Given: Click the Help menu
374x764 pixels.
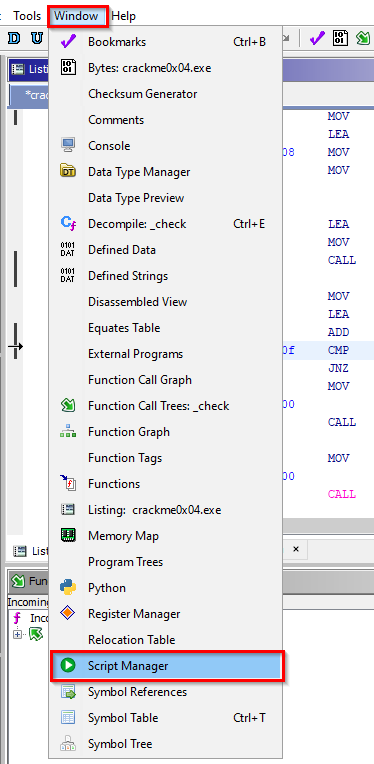Looking at the screenshot, I should (x=123, y=16).
